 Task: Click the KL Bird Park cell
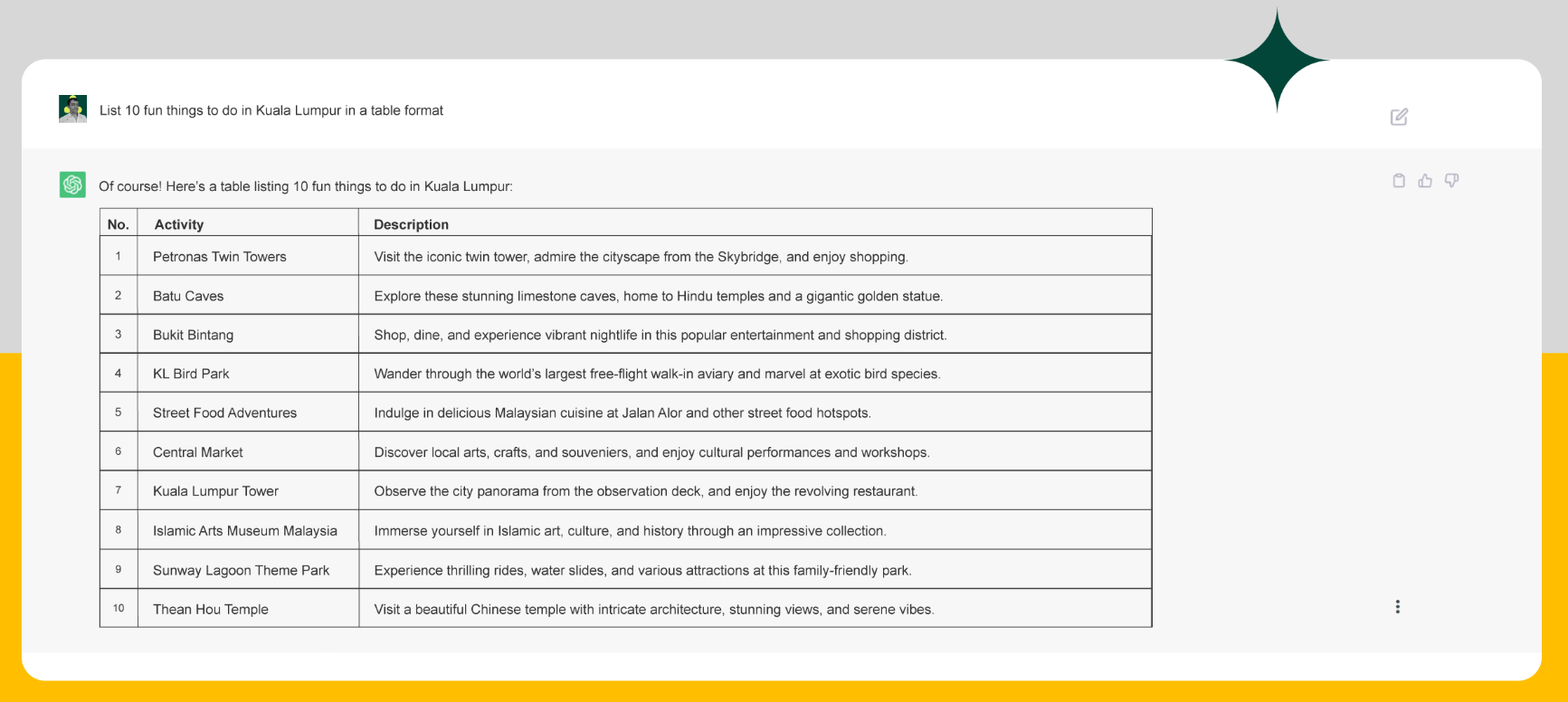pyautogui.click(x=191, y=374)
